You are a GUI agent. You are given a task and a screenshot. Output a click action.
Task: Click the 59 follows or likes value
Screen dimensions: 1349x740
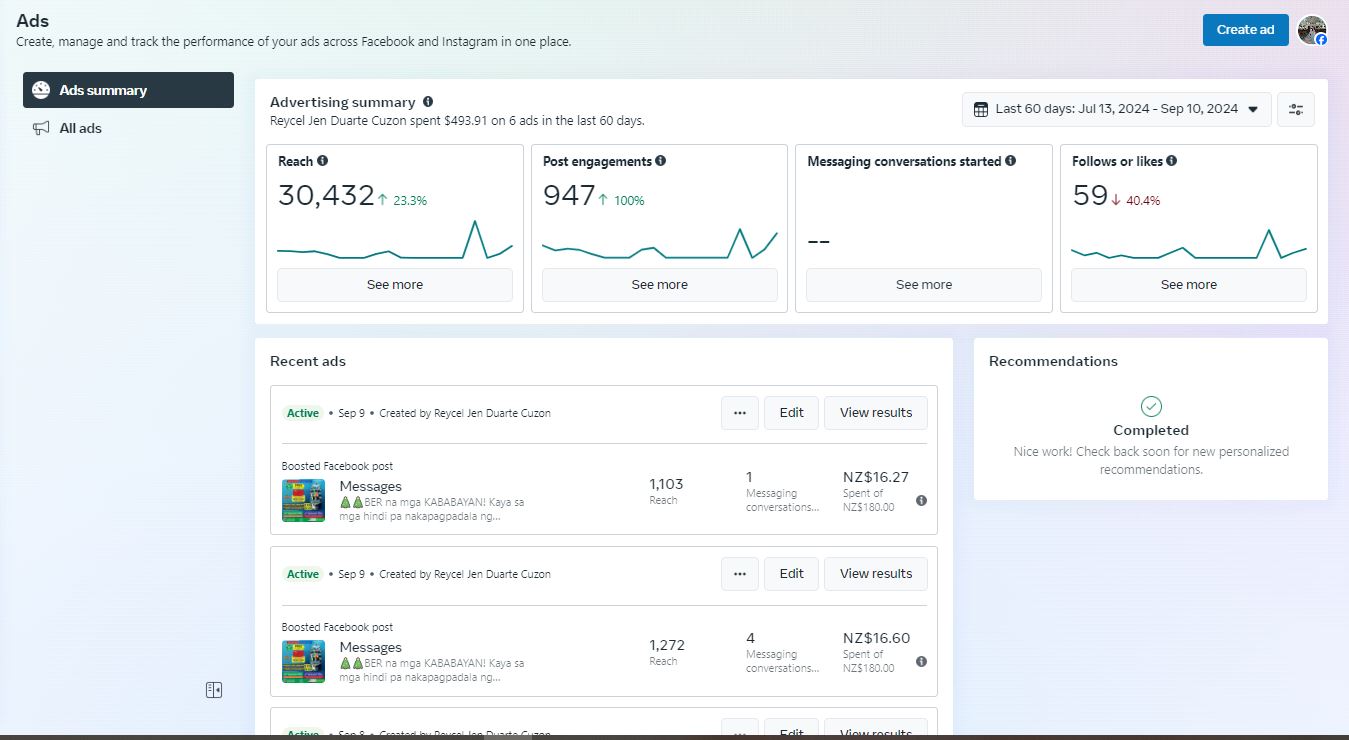(1090, 196)
